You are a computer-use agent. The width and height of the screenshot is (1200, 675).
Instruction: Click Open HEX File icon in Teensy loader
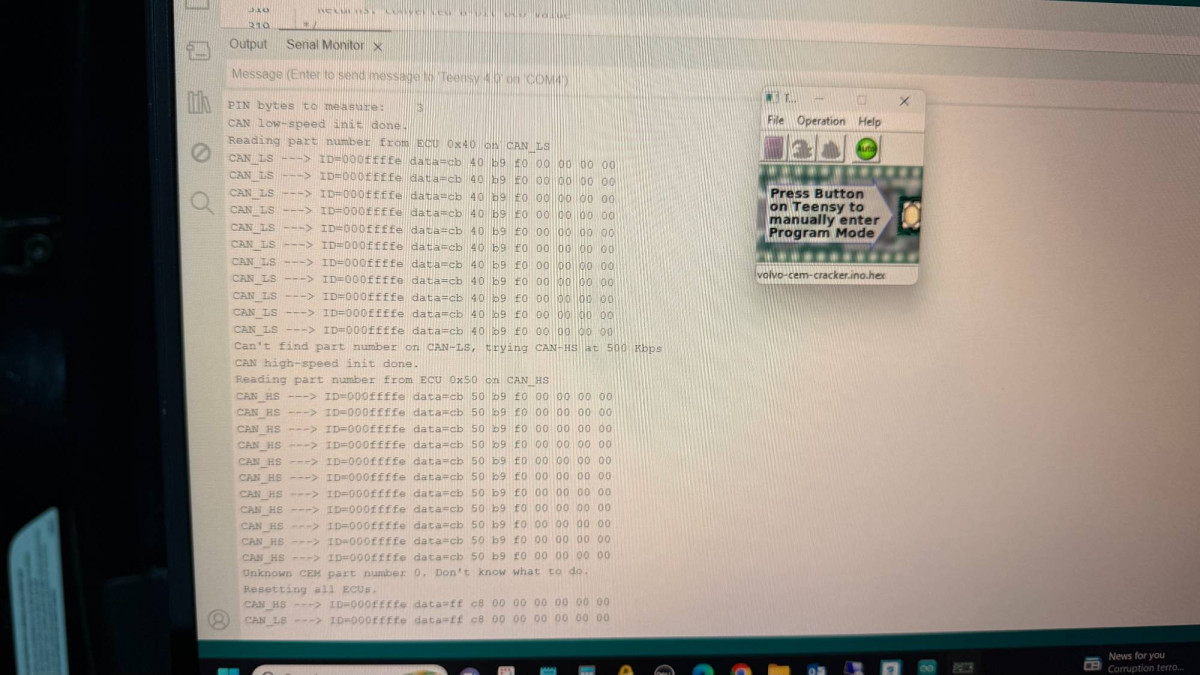pyautogui.click(x=775, y=148)
